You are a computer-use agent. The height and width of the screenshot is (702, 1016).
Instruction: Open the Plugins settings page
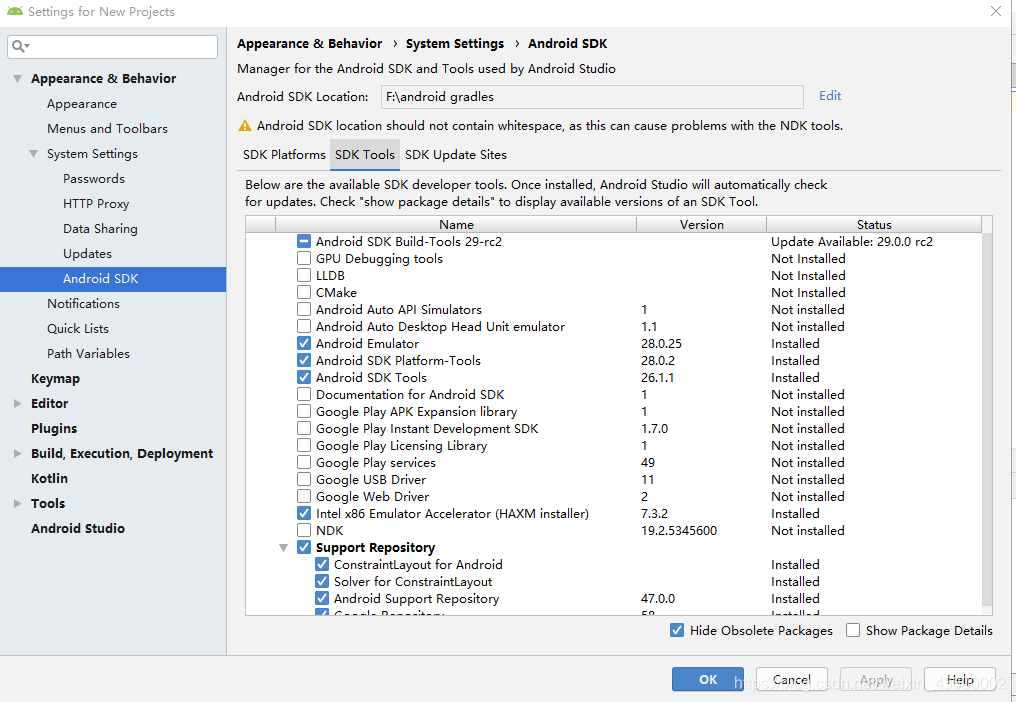(x=54, y=428)
